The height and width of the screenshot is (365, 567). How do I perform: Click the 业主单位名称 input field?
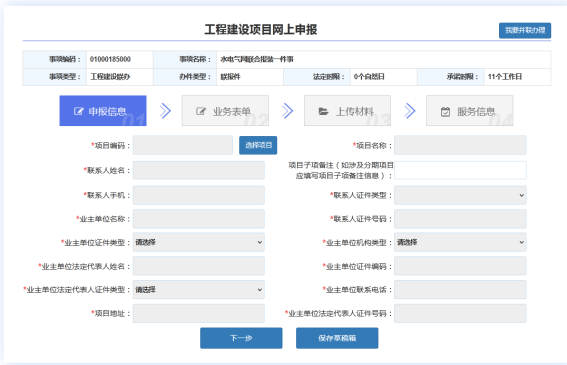(x=199, y=219)
